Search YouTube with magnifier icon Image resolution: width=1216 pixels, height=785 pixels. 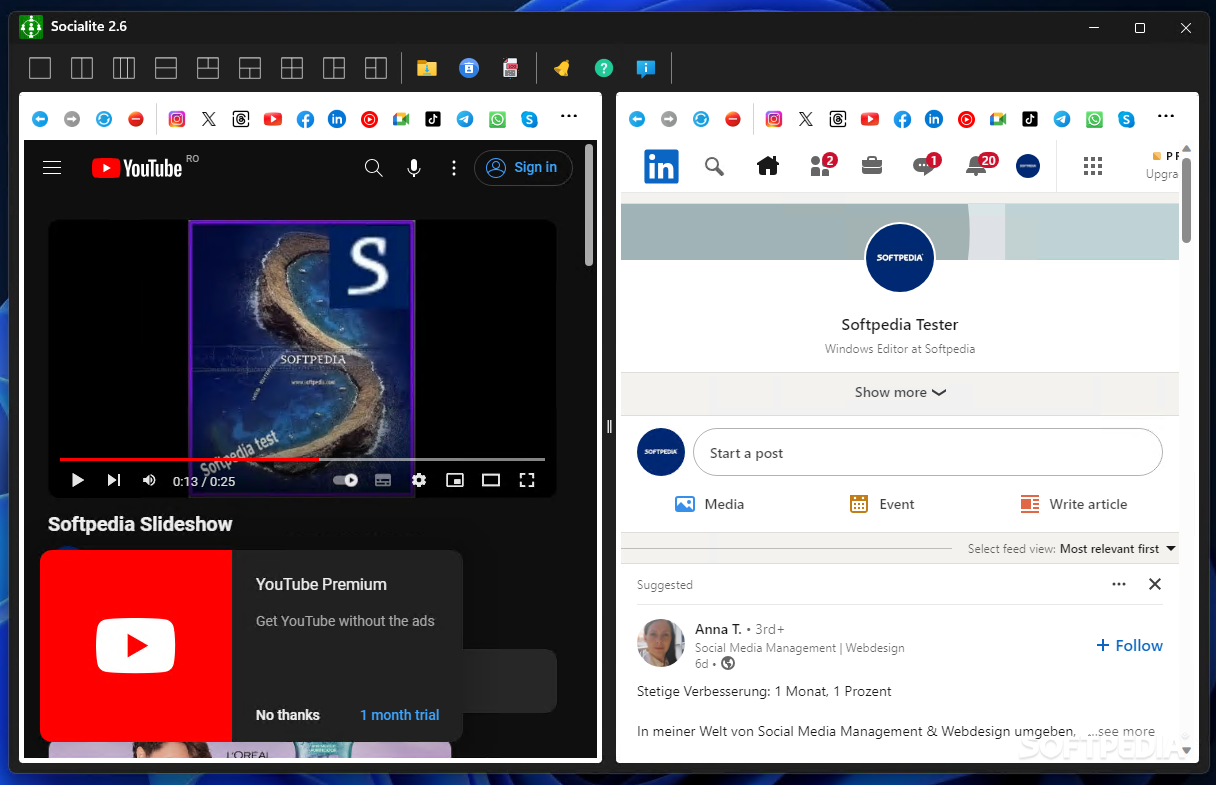point(374,168)
